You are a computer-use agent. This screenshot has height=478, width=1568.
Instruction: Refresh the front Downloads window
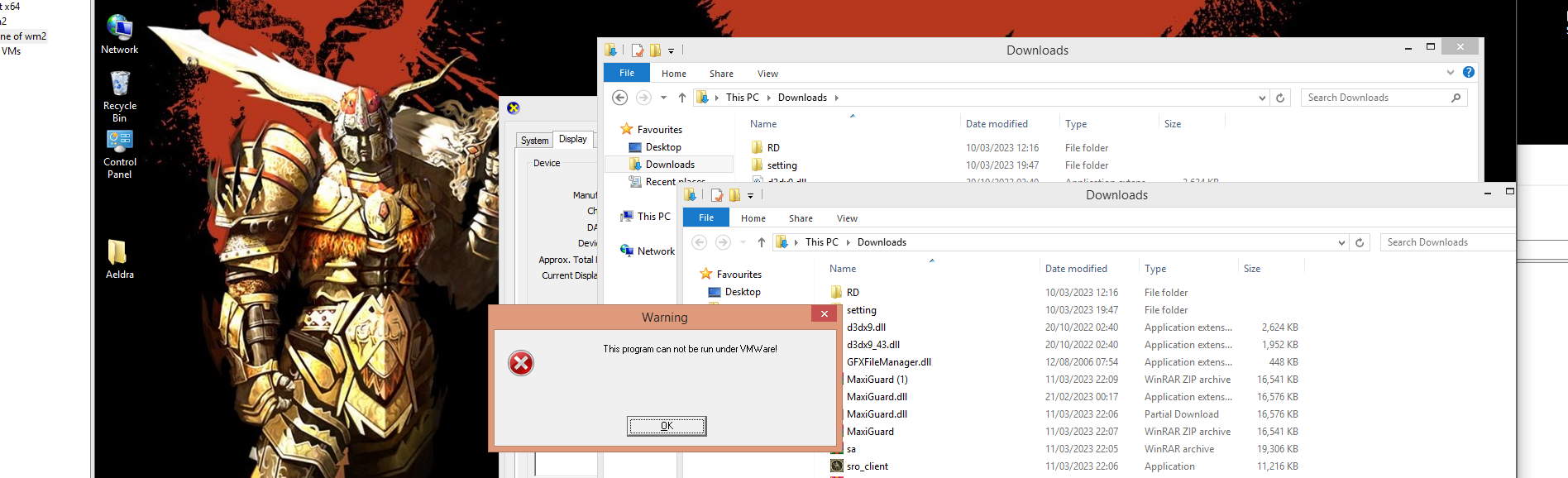coord(1360,242)
